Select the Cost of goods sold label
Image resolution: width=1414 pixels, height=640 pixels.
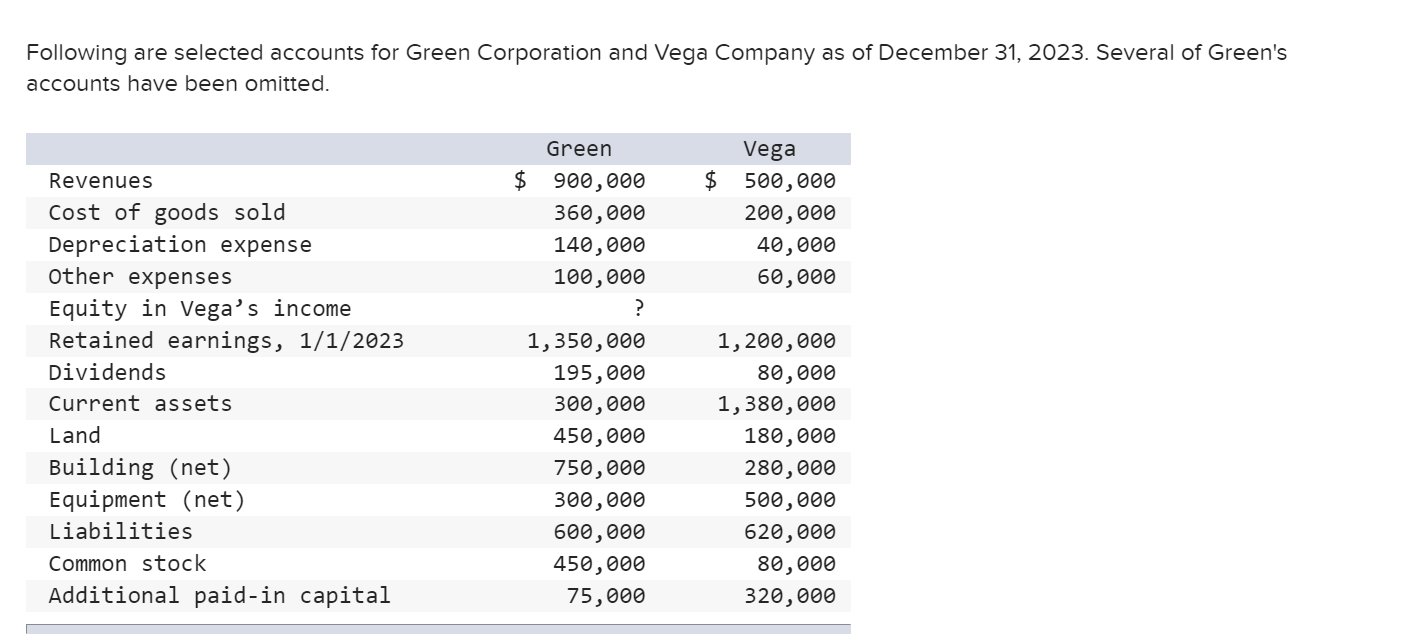point(167,213)
